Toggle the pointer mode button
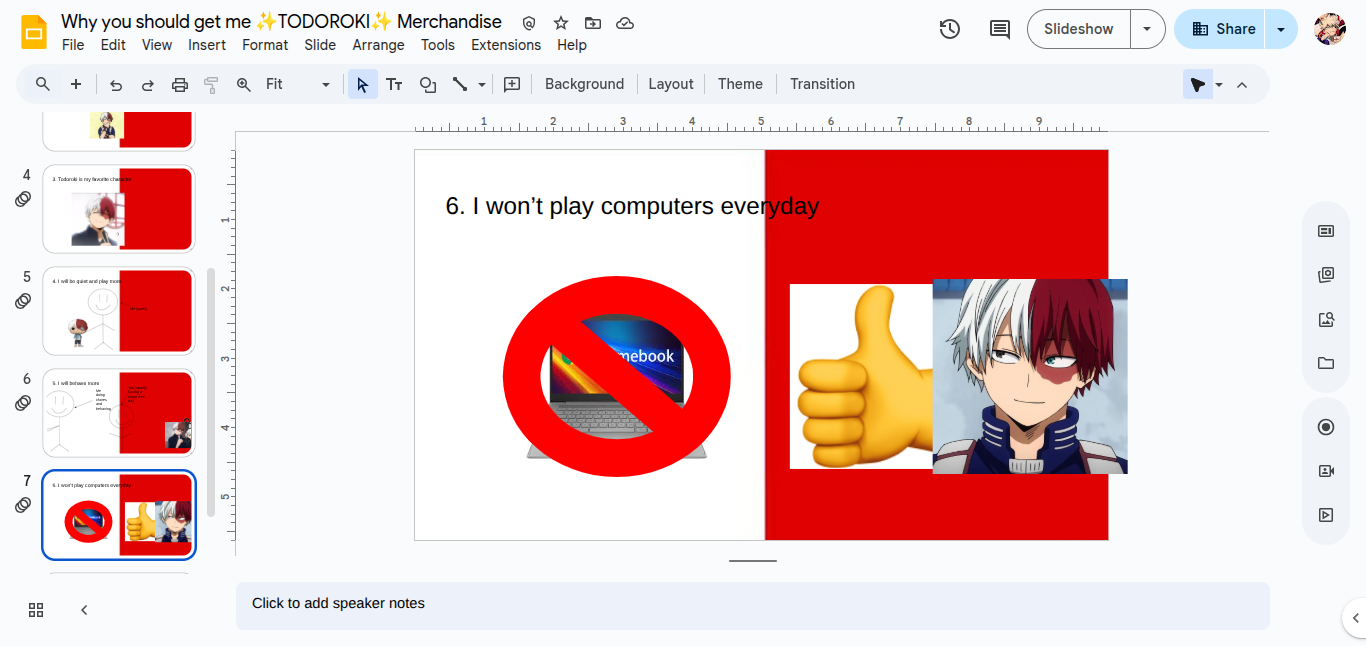Viewport: 1366px width, 646px height. pyautogui.click(x=1197, y=85)
